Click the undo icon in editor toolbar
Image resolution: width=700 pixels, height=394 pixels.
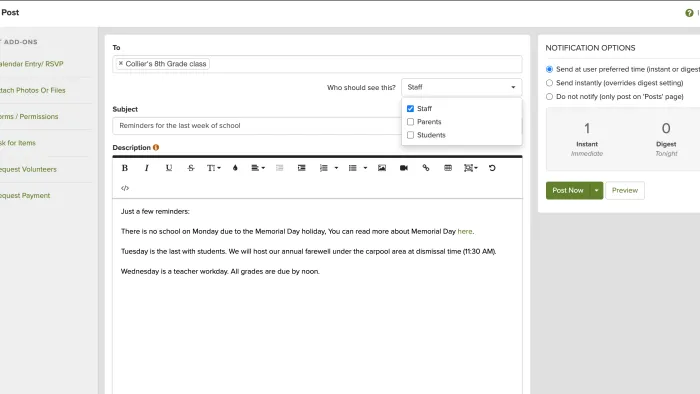point(492,168)
